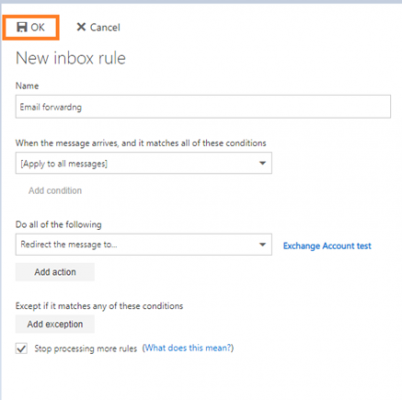Open the Exchange Account test recipient link
402x400 pixels.
click(x=327, y=246)
